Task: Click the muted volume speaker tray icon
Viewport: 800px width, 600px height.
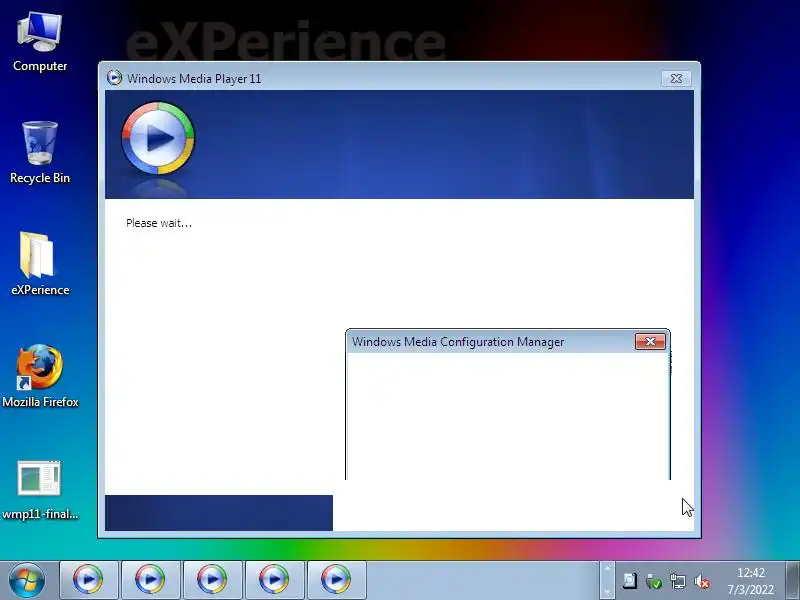Action: (702, 581)
